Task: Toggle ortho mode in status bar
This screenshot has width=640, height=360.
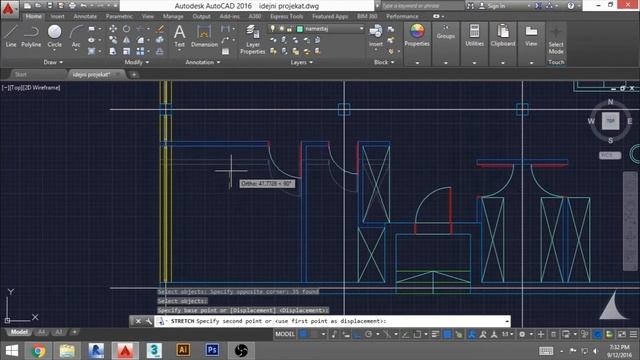Action: tap(358, 334)
